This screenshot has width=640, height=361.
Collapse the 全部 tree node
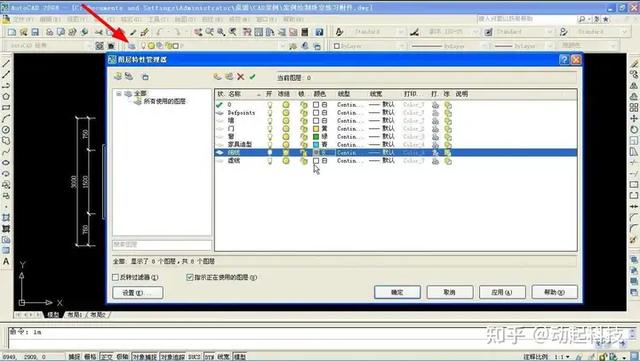[x=119, y=94]
